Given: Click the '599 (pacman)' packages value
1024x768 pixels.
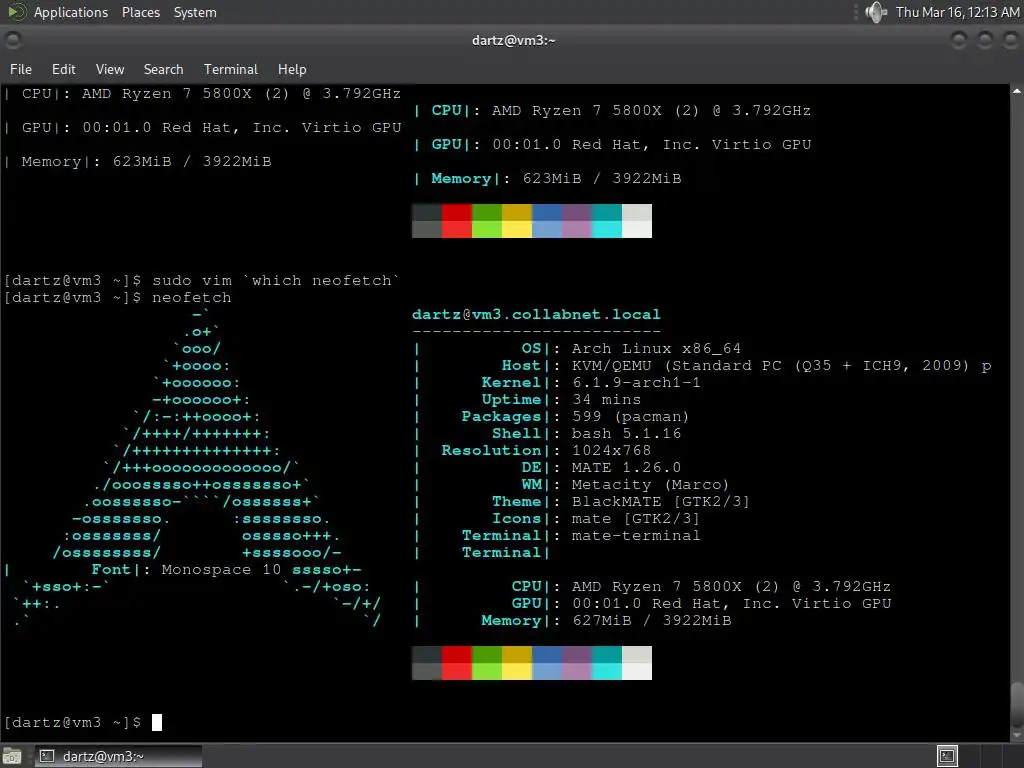Looking at the screenshot, I should 630,417.
